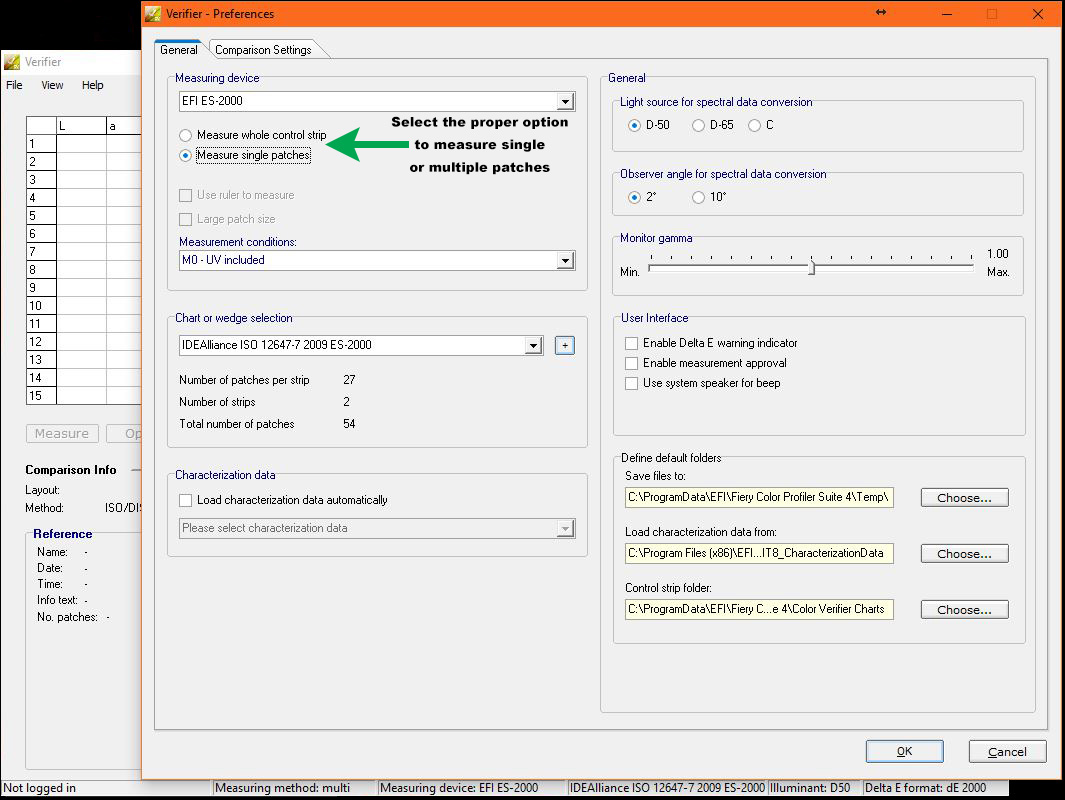Click row 15 header in Verifier table
This screenshot has height=800, width=1065.
(x=41, y=396)
